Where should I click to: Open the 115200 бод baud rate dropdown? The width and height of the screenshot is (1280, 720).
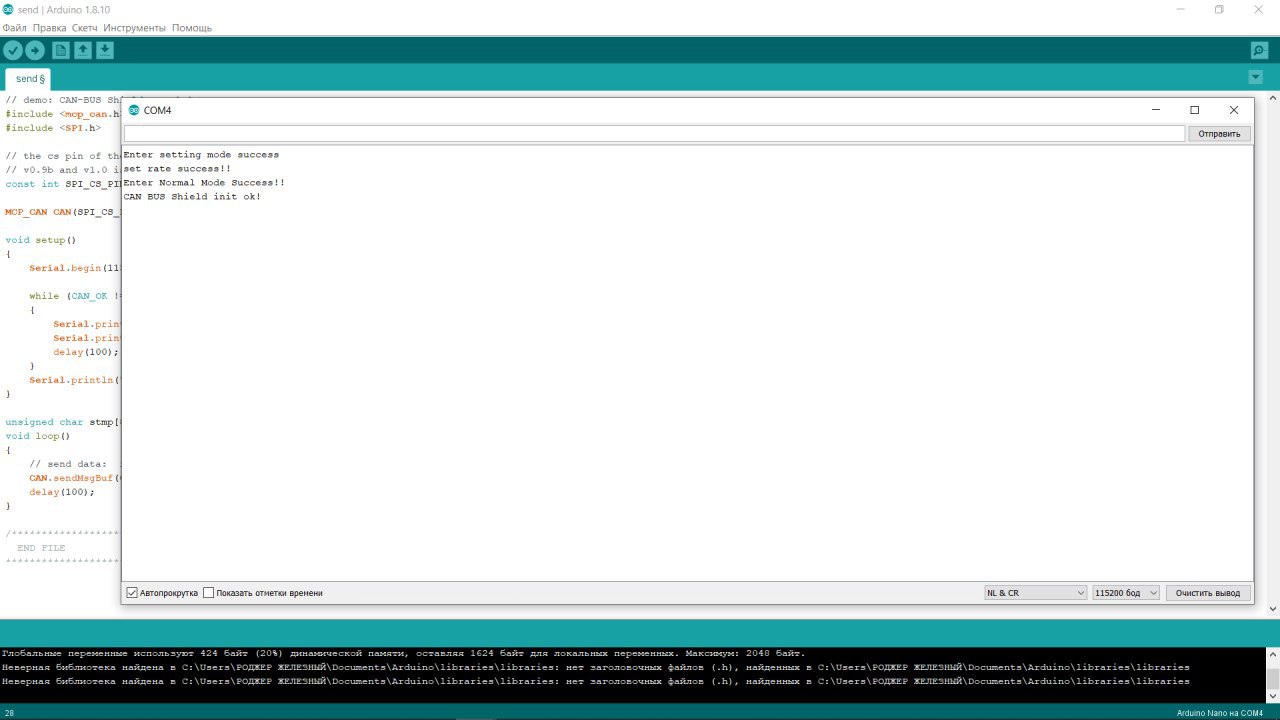[1126, 593]
